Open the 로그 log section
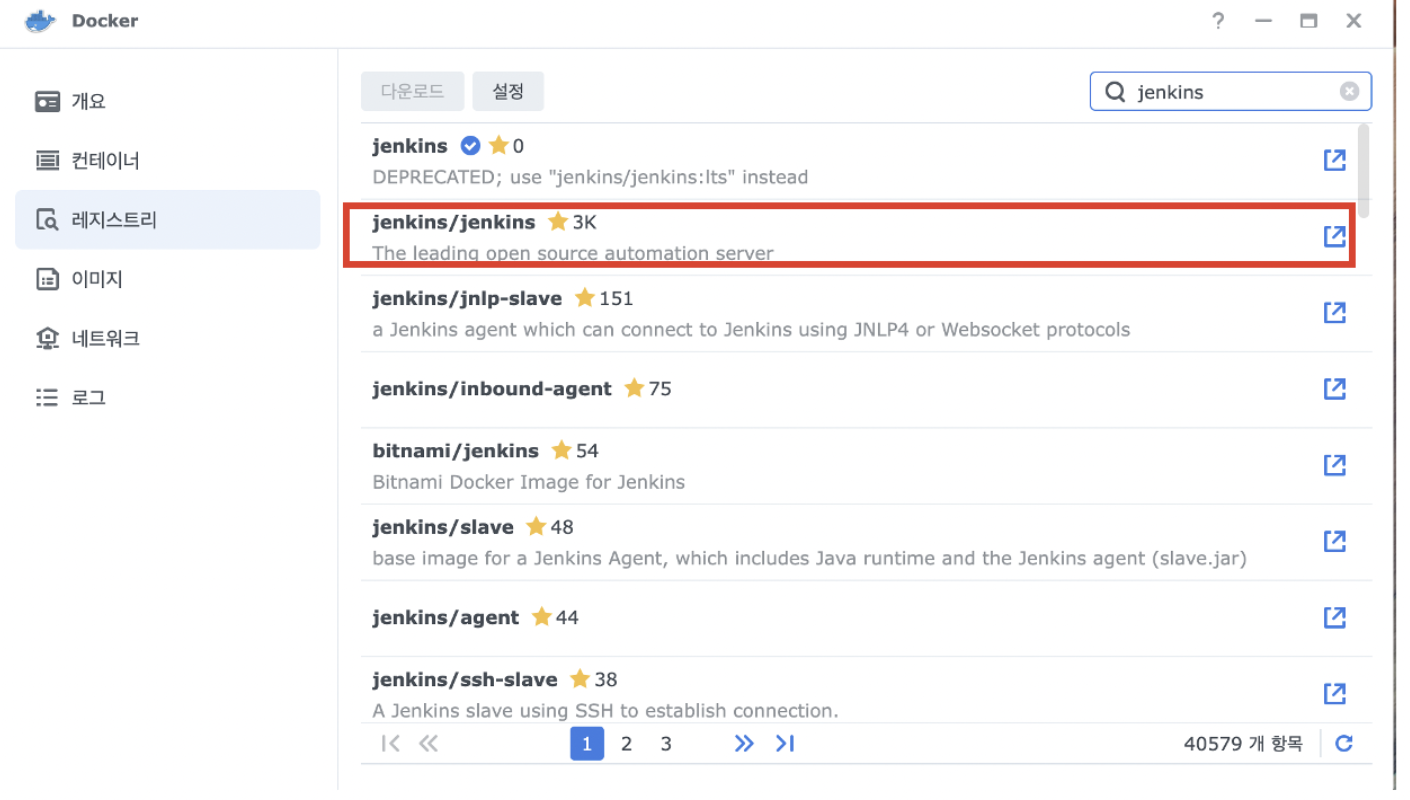The height and width of the screenshot is (800, 1410). [x=167, y=397]
